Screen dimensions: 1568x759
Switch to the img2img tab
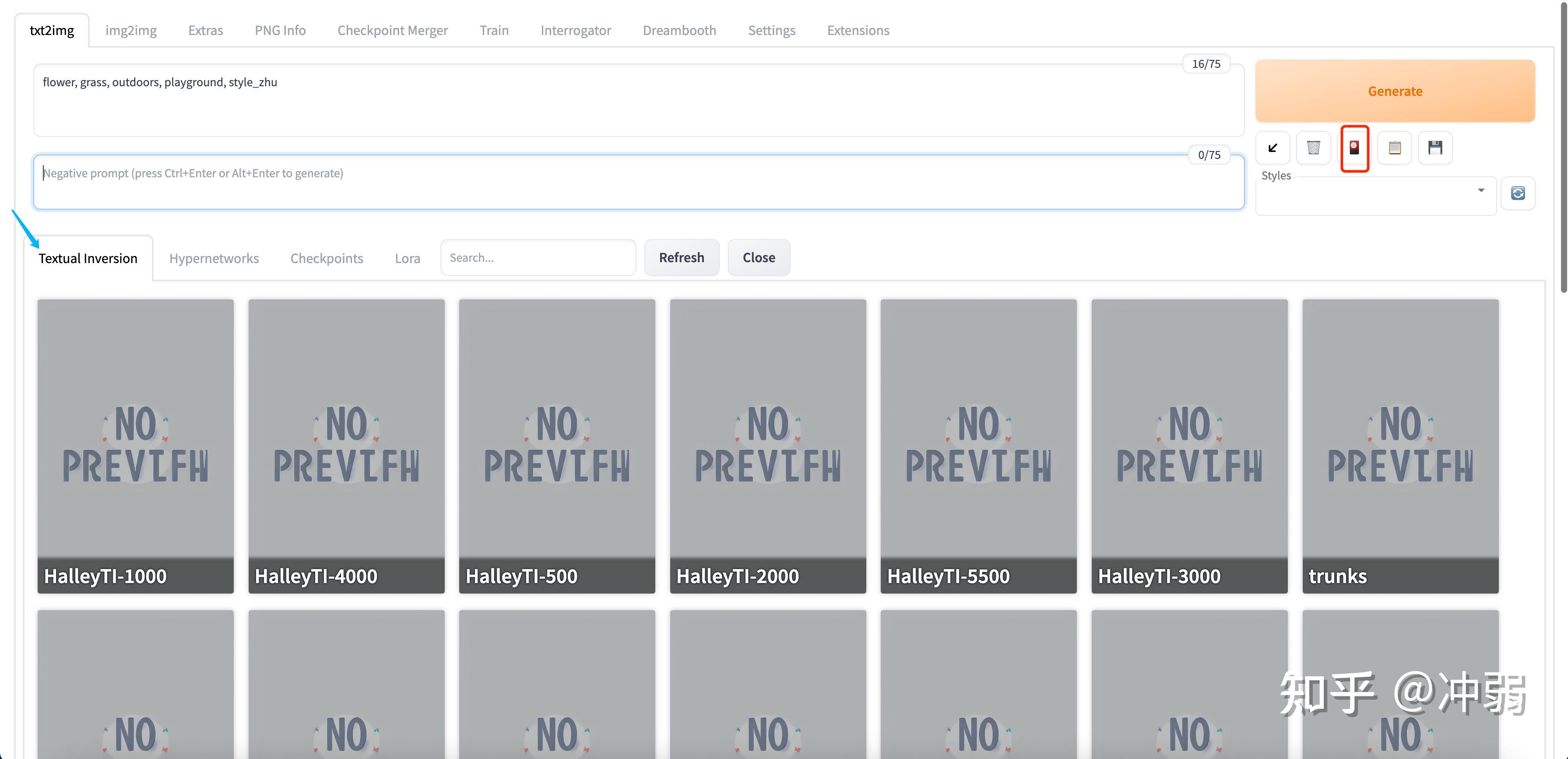[131, 31]
